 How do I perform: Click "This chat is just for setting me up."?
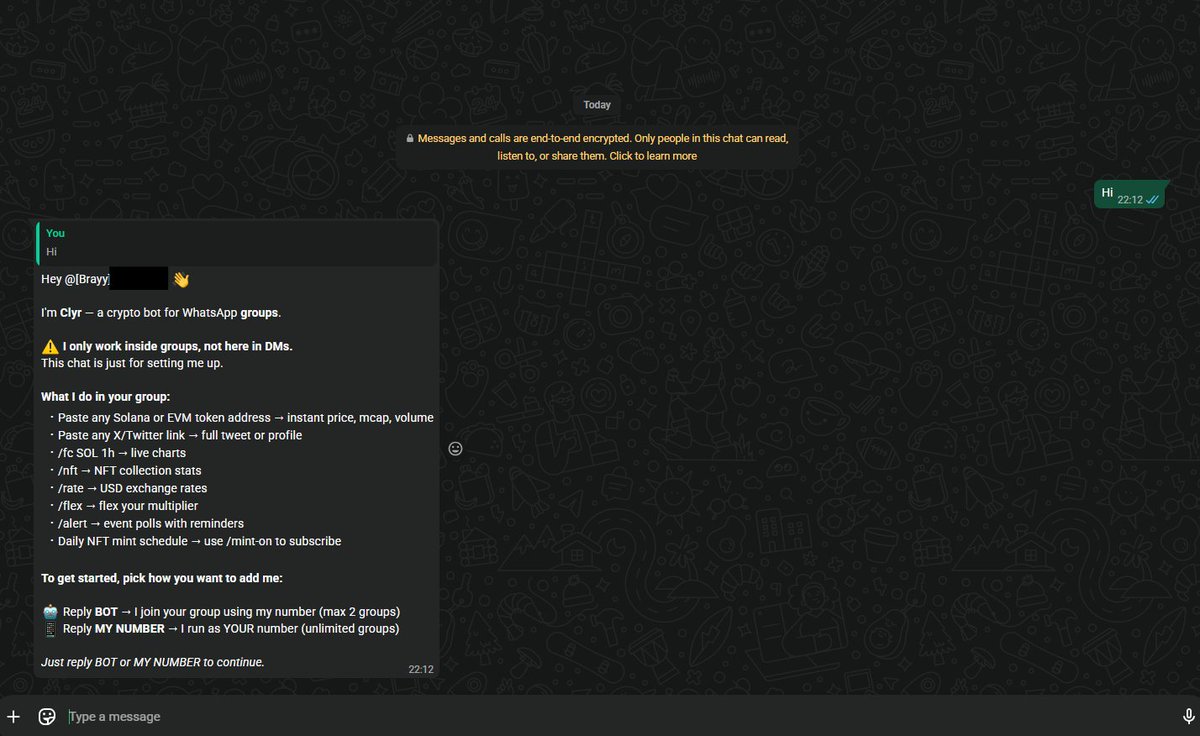[x=132, y=363]
